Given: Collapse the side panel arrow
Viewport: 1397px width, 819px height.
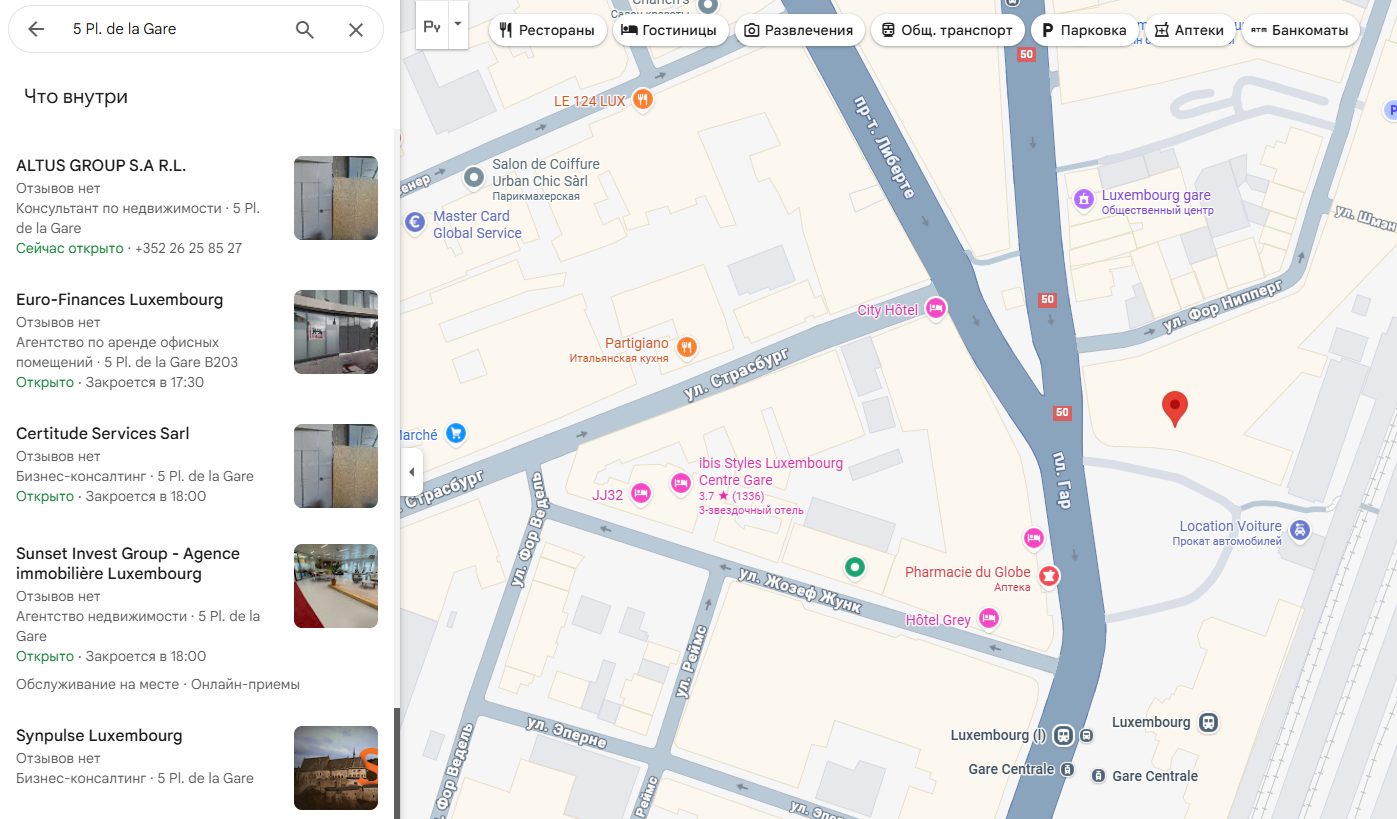Looking at the screenshot, I should pyautogui.click(x=411, y=472).
